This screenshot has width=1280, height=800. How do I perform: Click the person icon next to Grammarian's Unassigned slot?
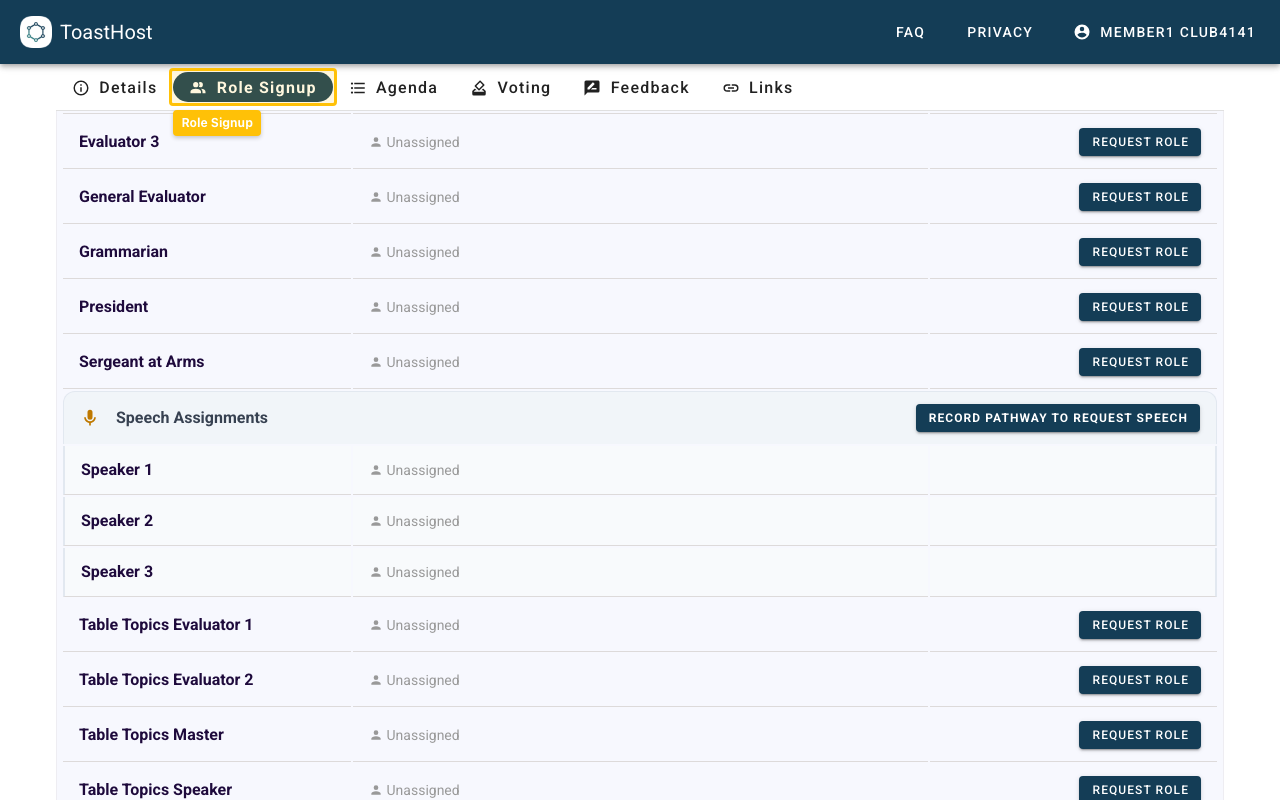375,252
